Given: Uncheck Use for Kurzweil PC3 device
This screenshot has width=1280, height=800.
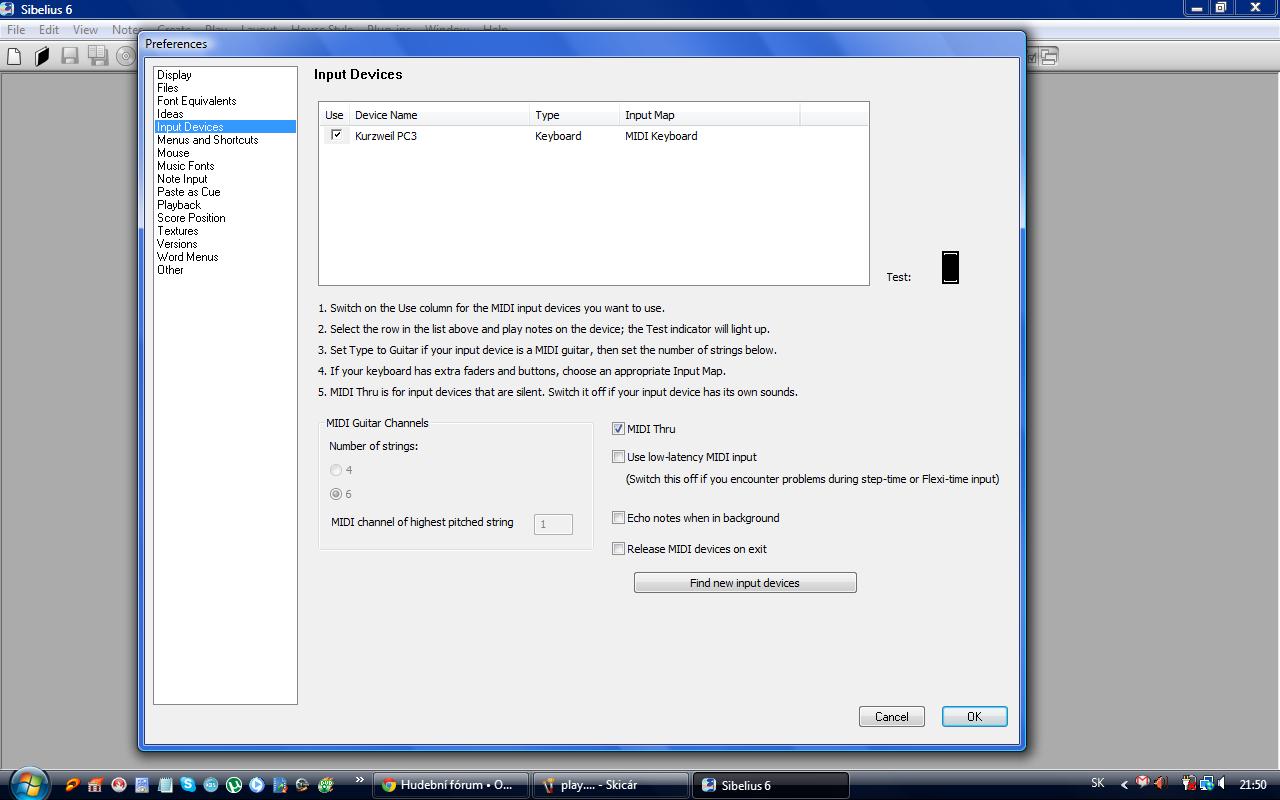Looking at the screenshot, I should pyautogui.click(x=336, y=135).
